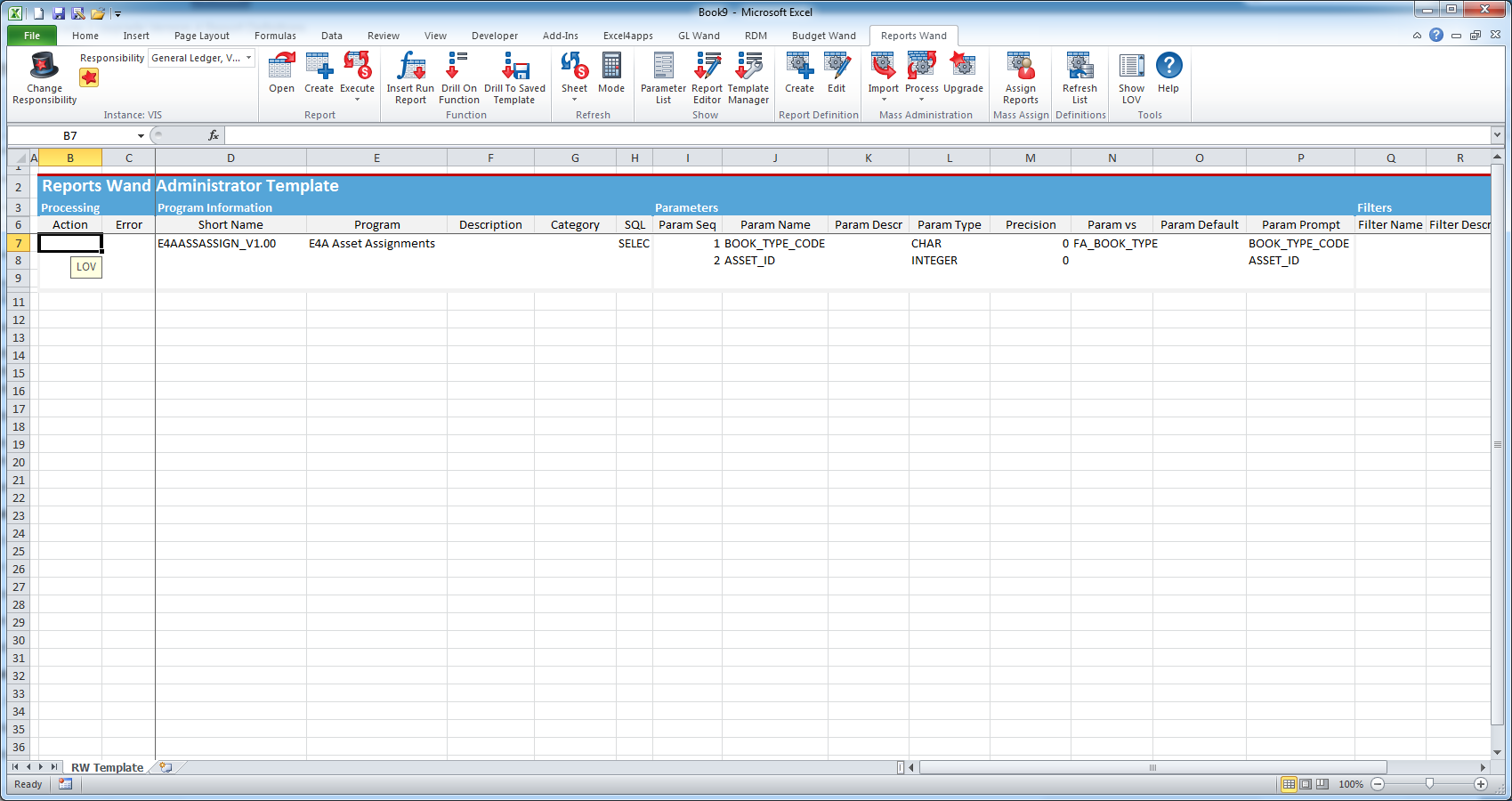Expand the Sheet refresh dropdown arrow
Screen dimensions: 1512x801
pyautogui.click(x=574, y=100)
